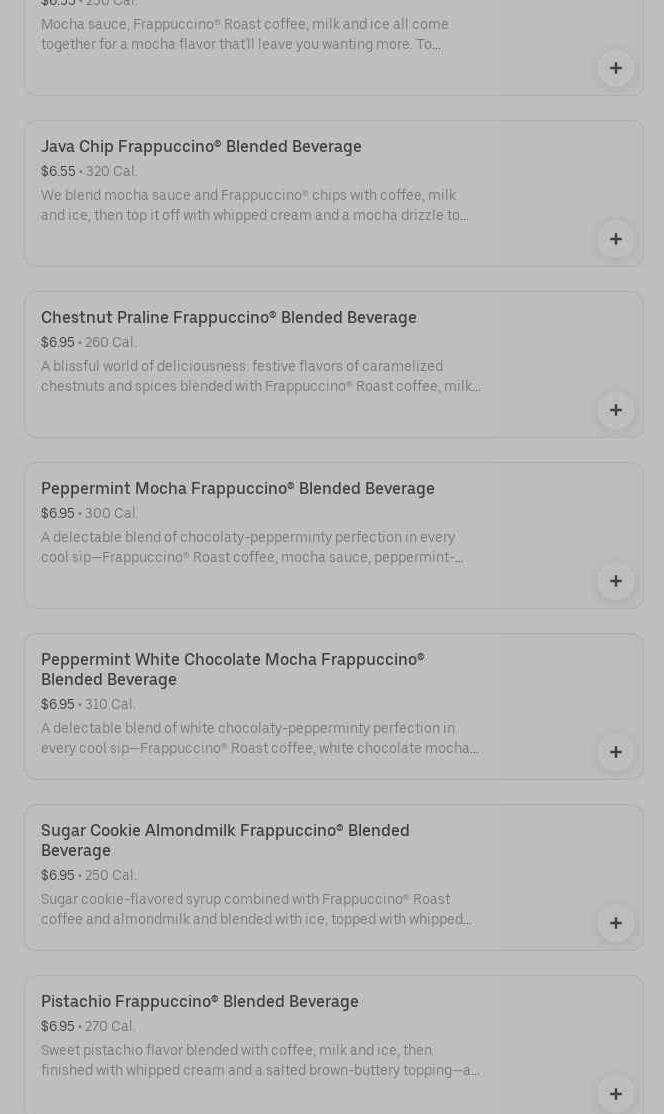The width and height of the screenshot is (664, 1114).
Task: Select Peppermint Mocha Frappuccino Blended Beverage title
Action: point(238,489)
